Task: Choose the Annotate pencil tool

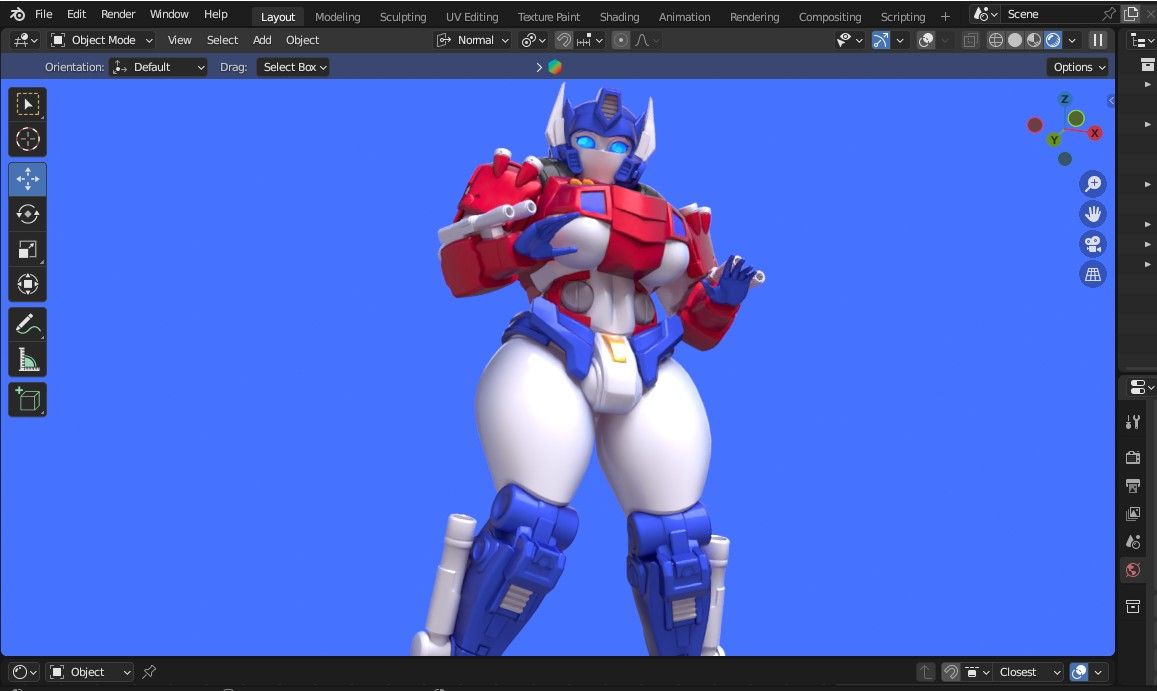Action: tap(27, 324)
